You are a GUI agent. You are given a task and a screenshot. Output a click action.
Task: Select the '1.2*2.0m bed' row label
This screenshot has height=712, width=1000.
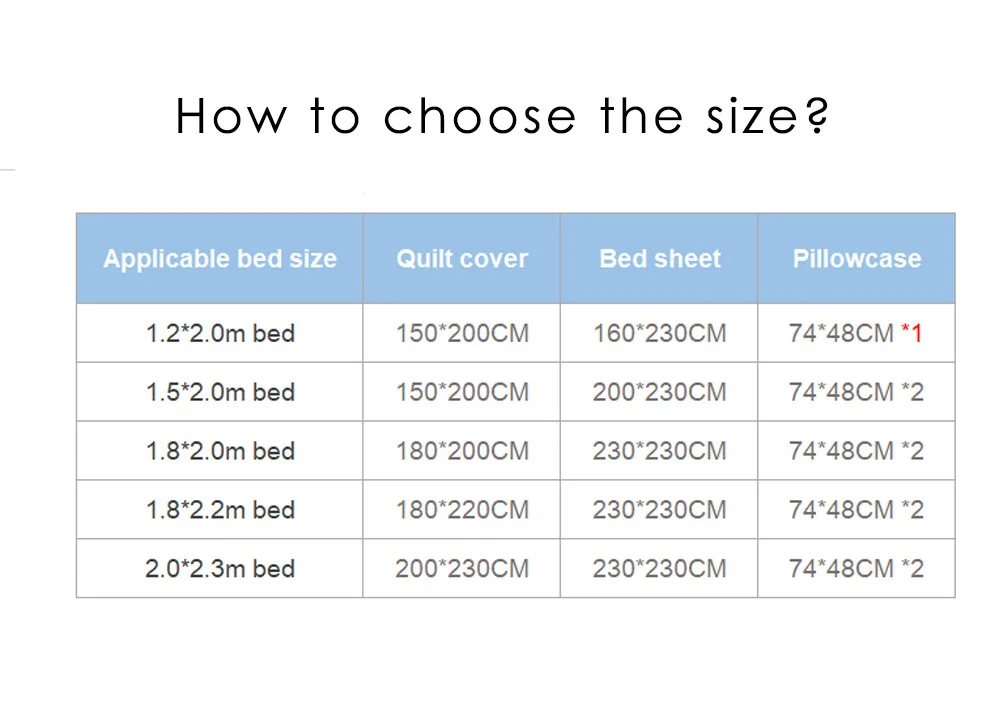coord(220,333)
